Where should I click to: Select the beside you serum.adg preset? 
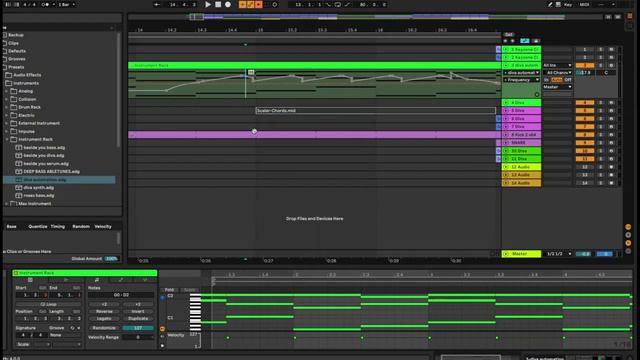click(46, 163)
